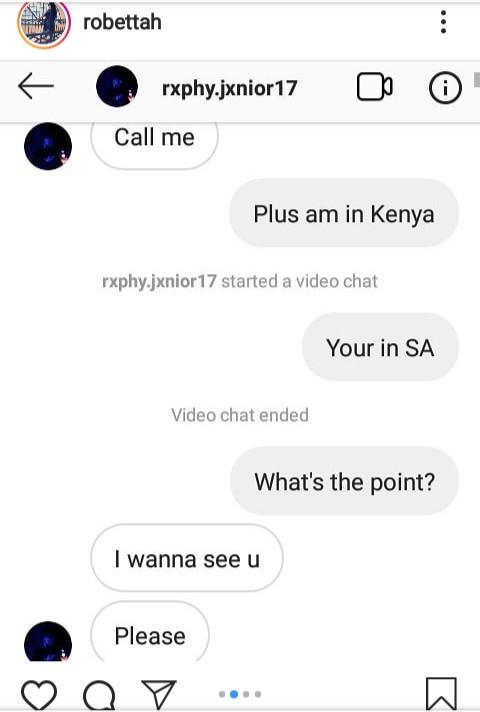Tap rxphy.jxnior17 name in chat header

pos(229,88)
